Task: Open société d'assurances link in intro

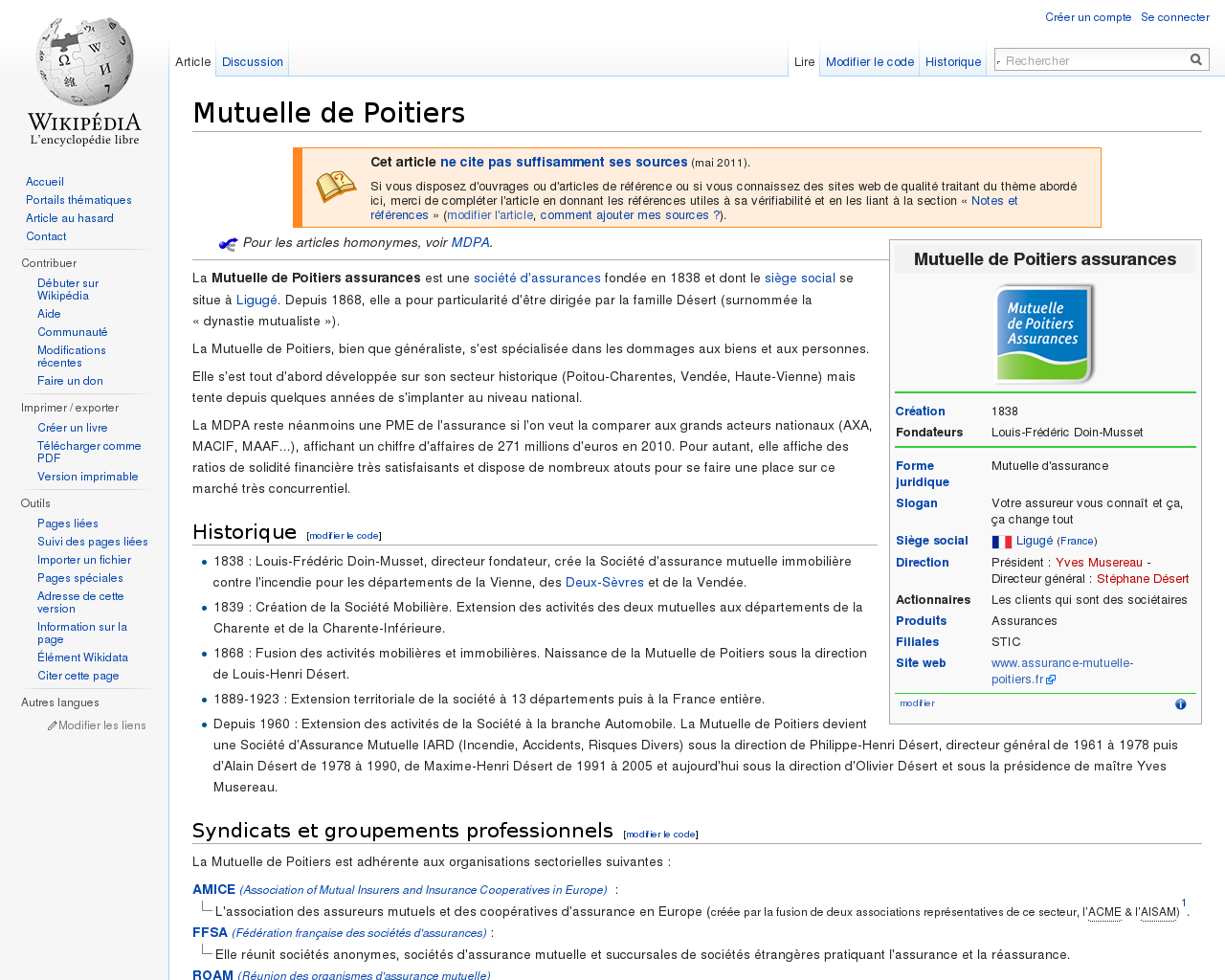Action: point(537,278)
